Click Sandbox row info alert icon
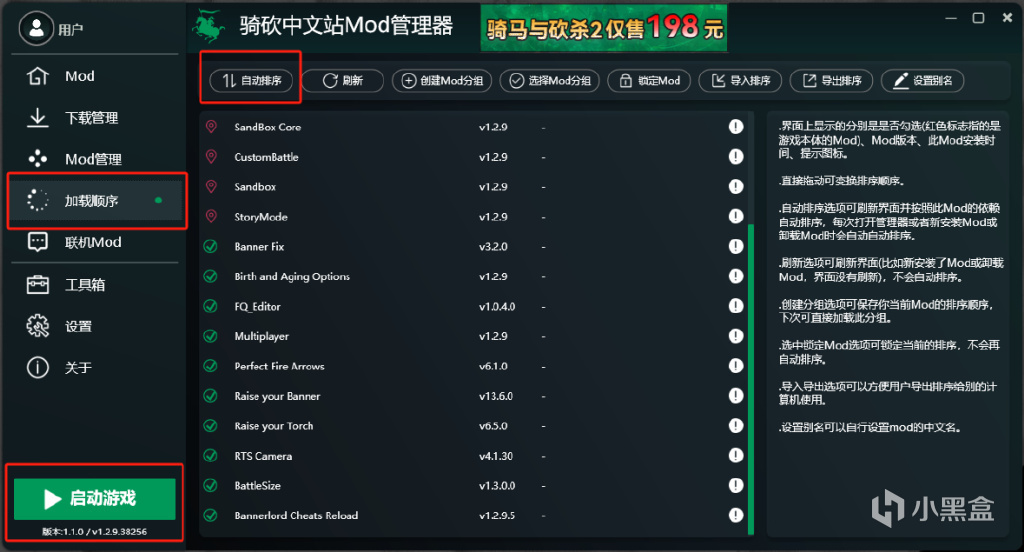This screenshot has height=552, width=1024. (736, 187)
